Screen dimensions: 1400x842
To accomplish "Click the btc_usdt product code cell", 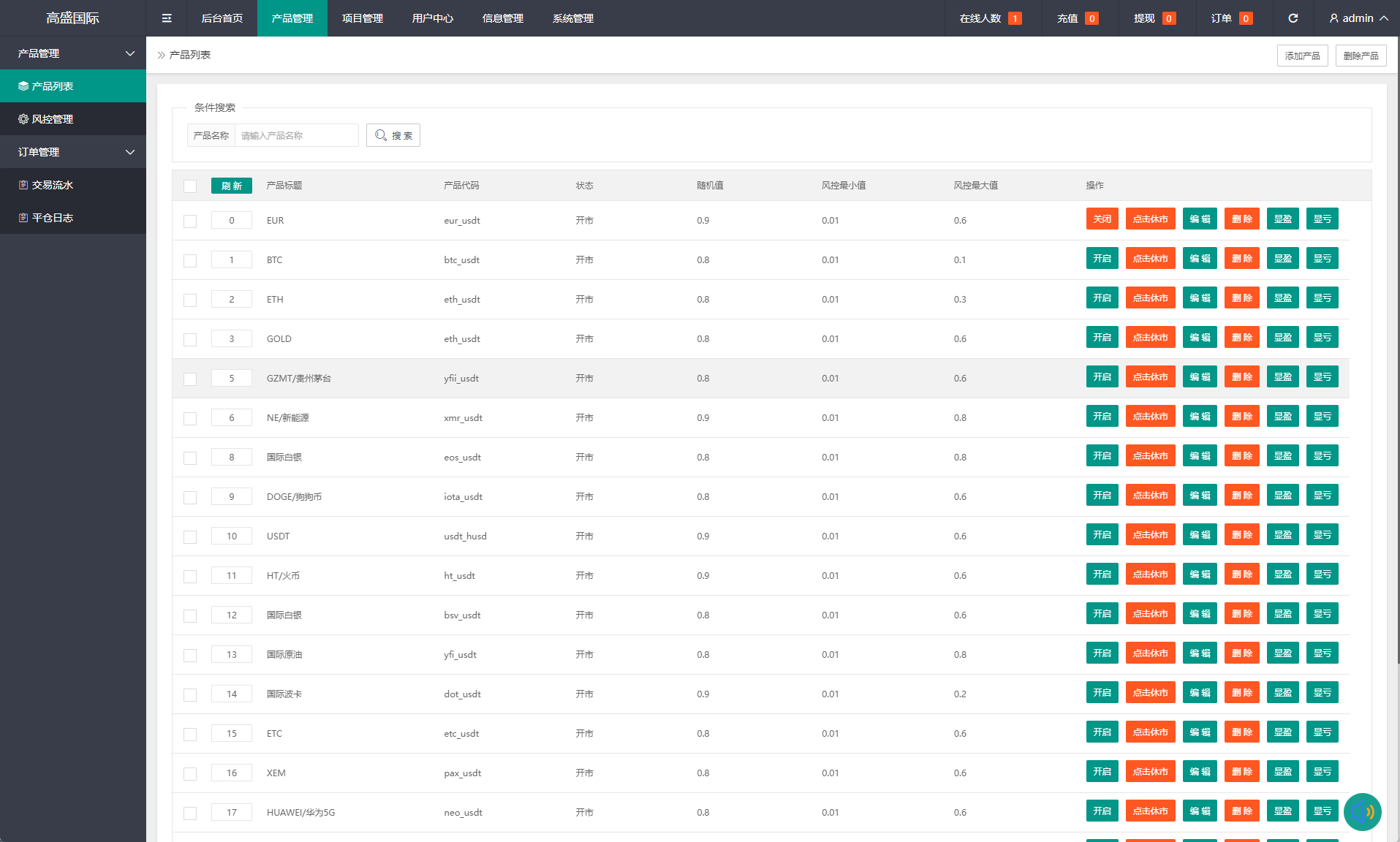I will (462, 259).
